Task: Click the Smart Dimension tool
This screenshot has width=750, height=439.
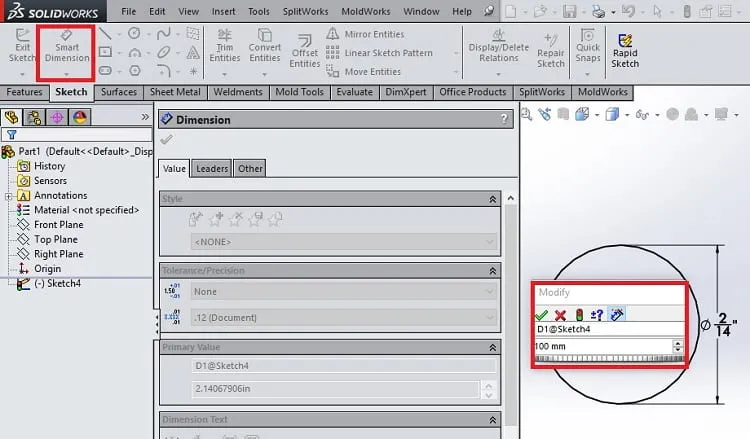Action: coord(66,47)
